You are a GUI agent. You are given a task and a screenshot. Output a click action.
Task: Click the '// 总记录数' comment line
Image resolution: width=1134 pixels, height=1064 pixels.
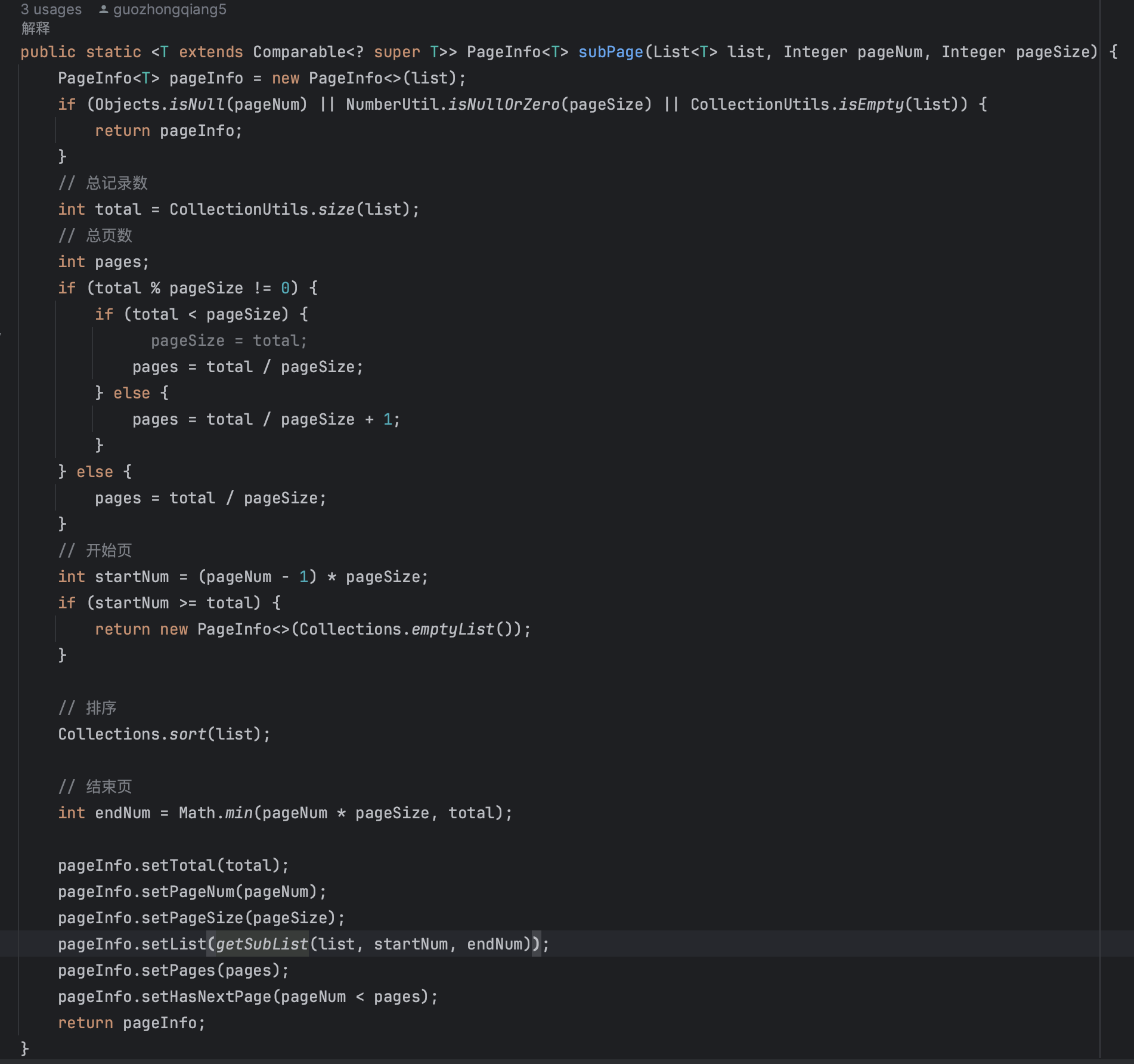click(103, 183)
